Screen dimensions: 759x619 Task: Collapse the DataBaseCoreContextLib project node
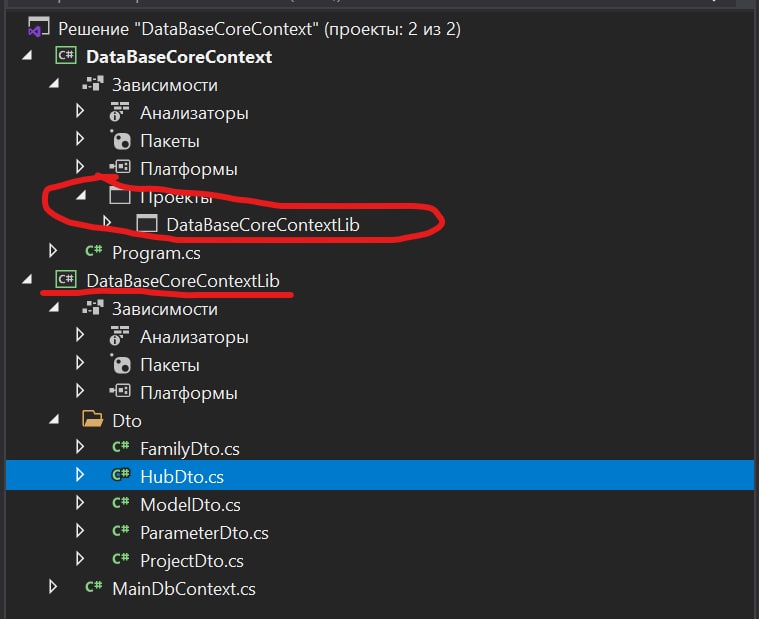(x=28, y=279)
